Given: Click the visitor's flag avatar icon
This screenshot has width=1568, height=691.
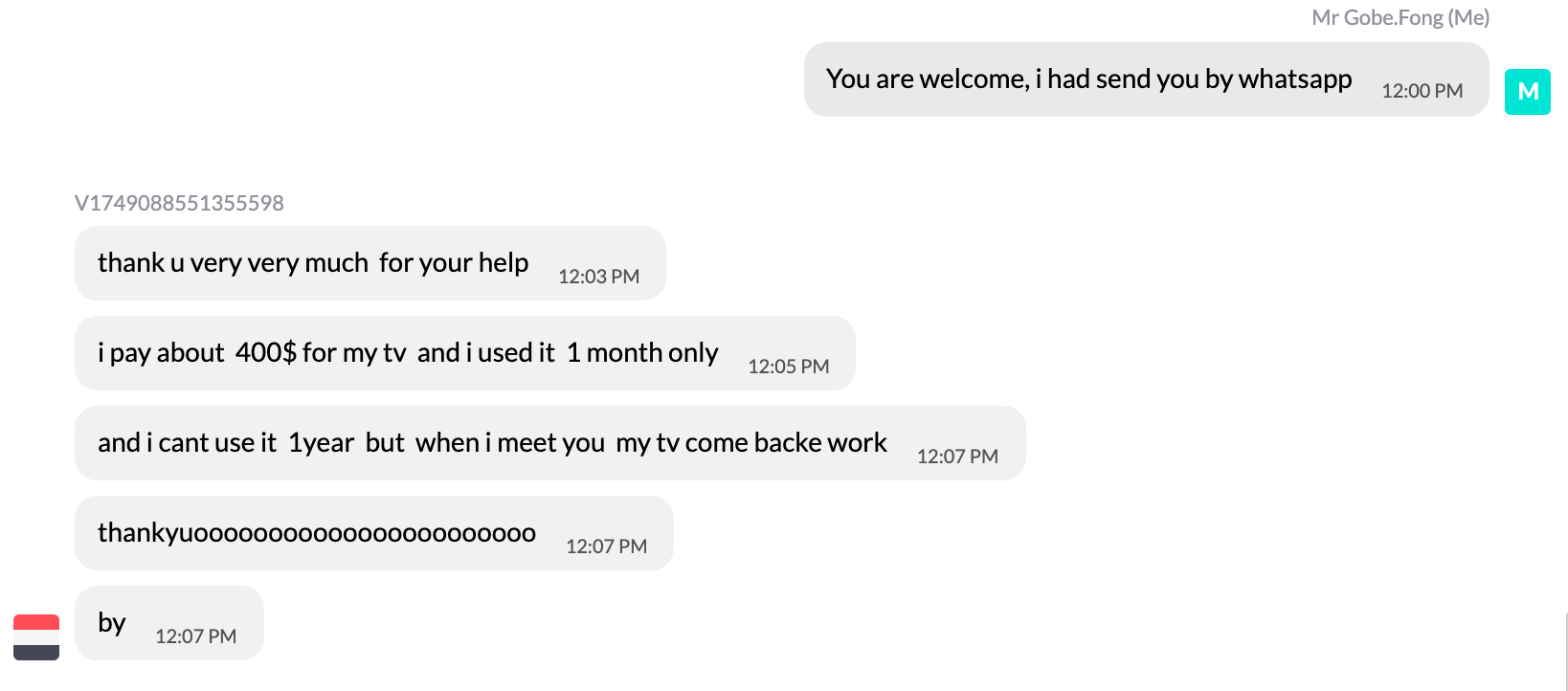Looking at the screenshot, I should (x=36, y=636).
